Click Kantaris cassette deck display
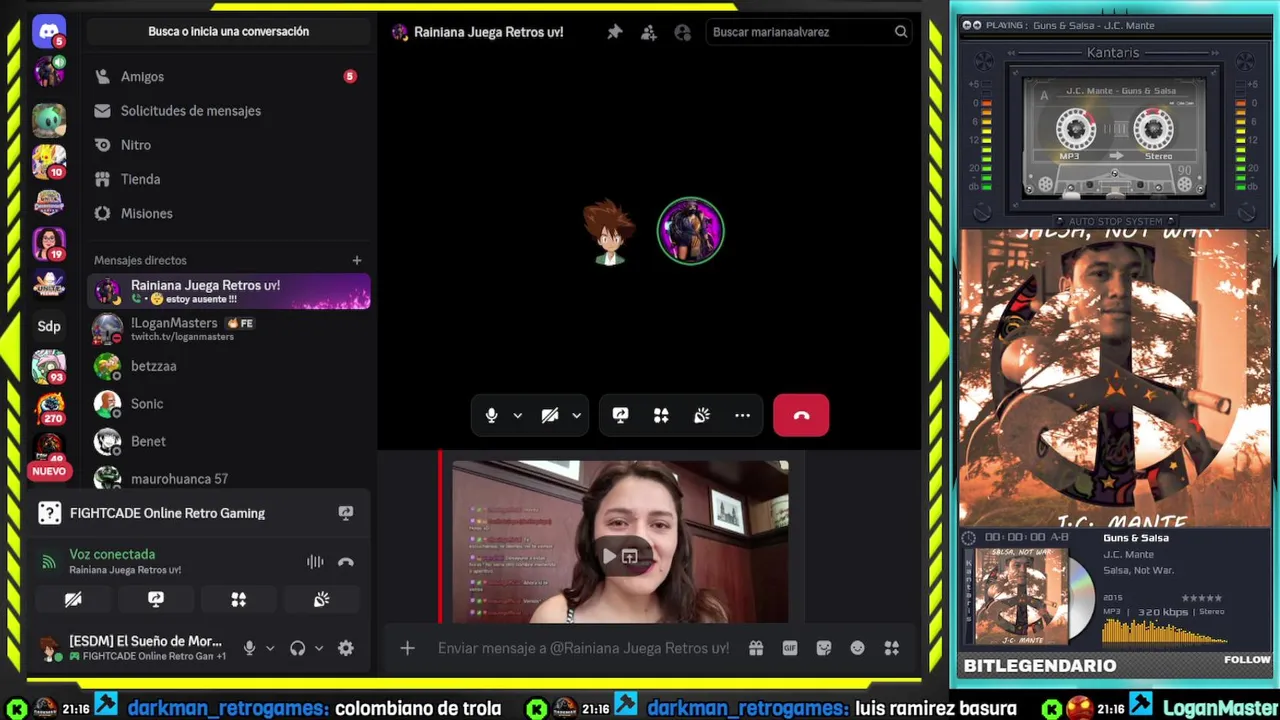Screen dimensions: 1280x720 1115,139
